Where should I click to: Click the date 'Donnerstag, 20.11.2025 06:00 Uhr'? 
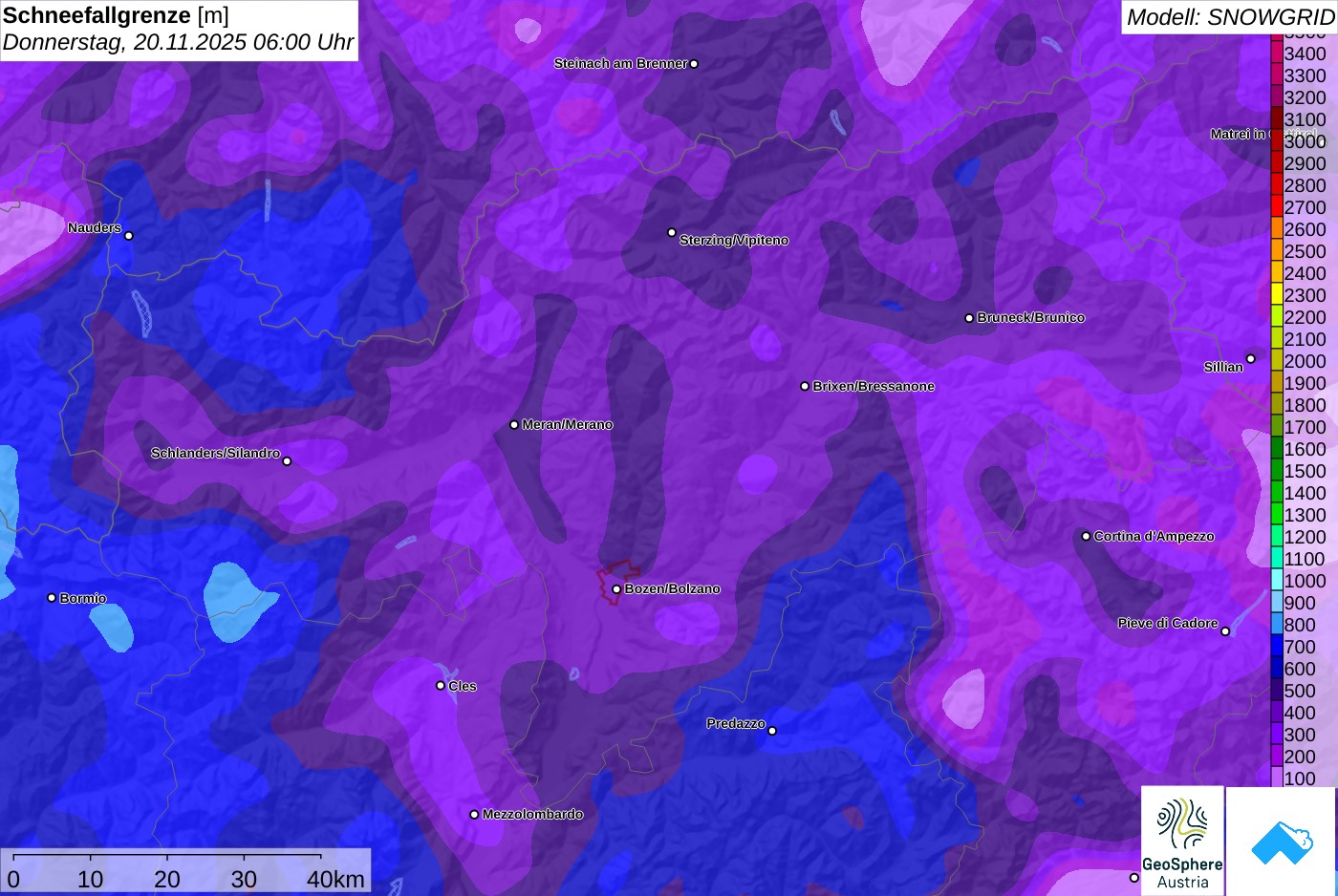click(178, 43)
